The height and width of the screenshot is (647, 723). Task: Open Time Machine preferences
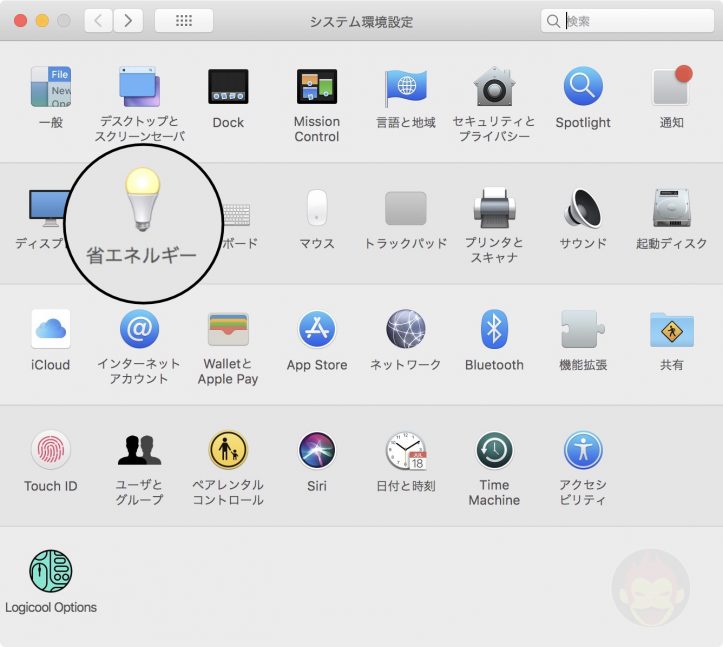[x=494, y=450]
